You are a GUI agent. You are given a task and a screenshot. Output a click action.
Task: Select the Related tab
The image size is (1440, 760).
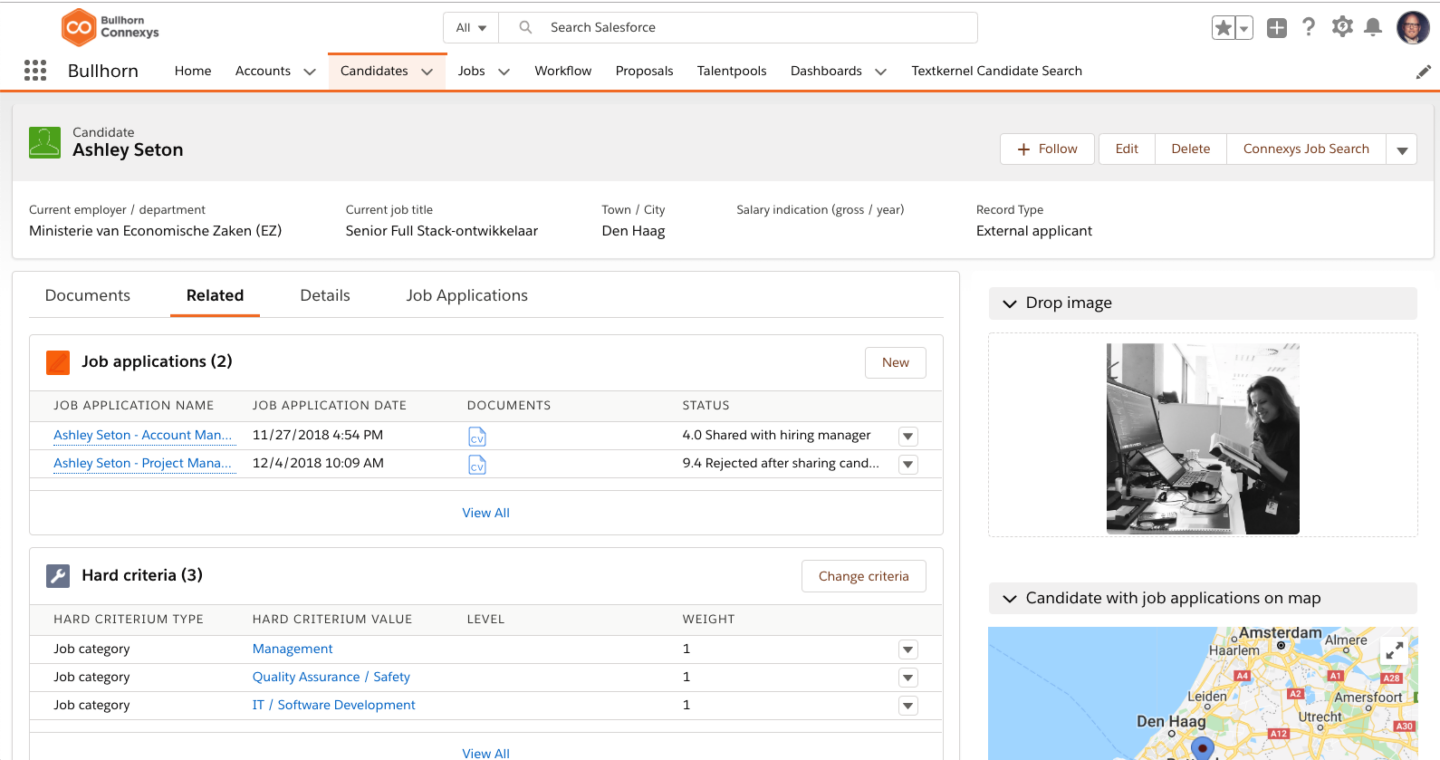pyautogui.click(x=215, y=296)
